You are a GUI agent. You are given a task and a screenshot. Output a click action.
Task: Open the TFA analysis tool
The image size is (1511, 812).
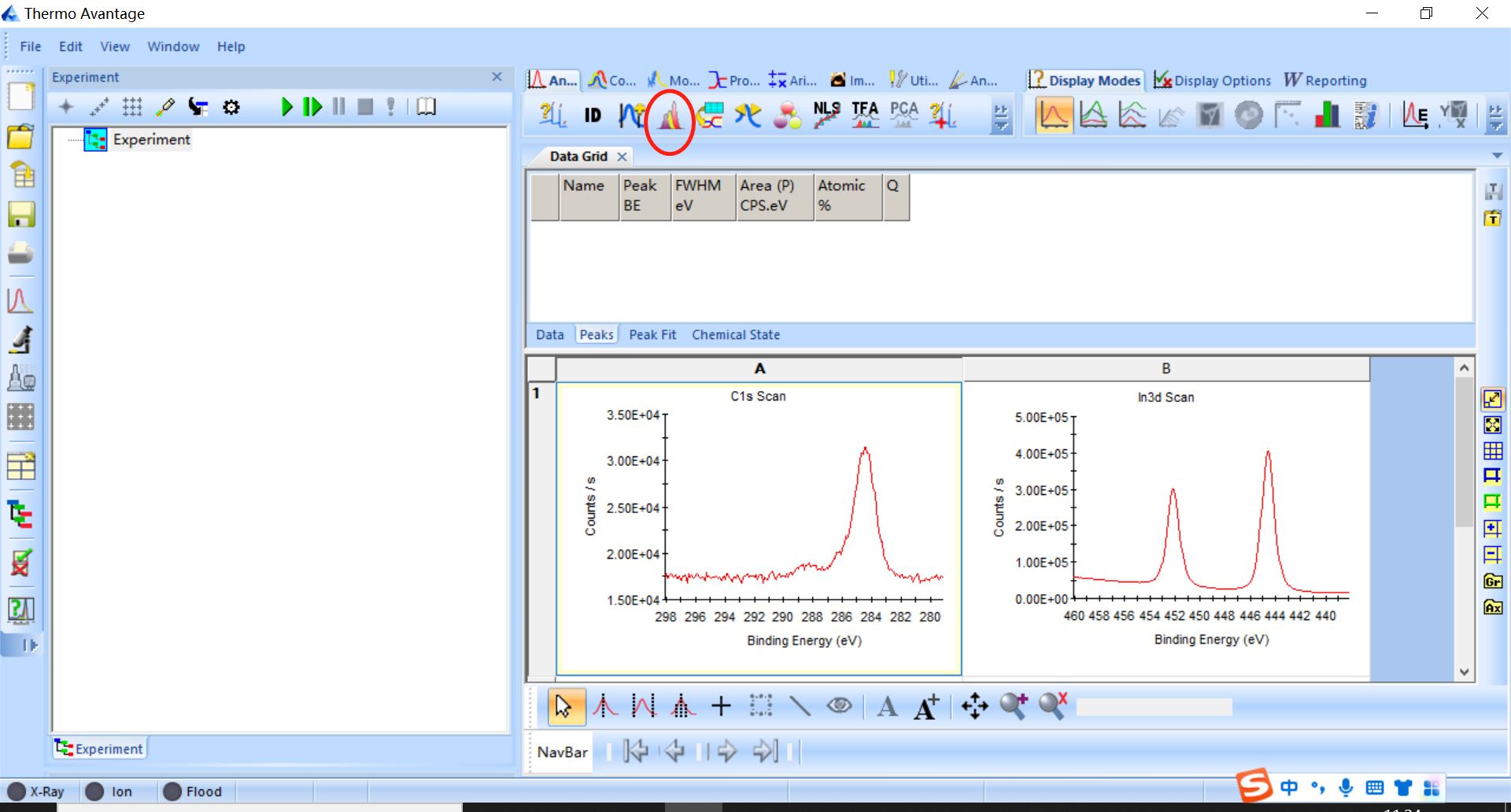865,115
